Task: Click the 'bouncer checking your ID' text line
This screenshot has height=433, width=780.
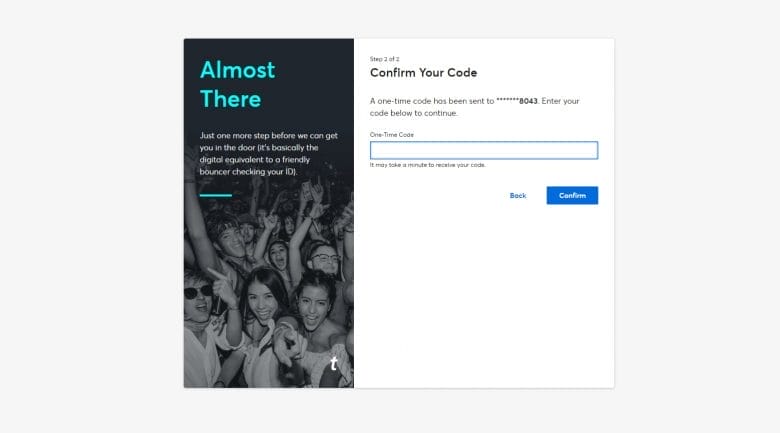Action: [248, 172]
